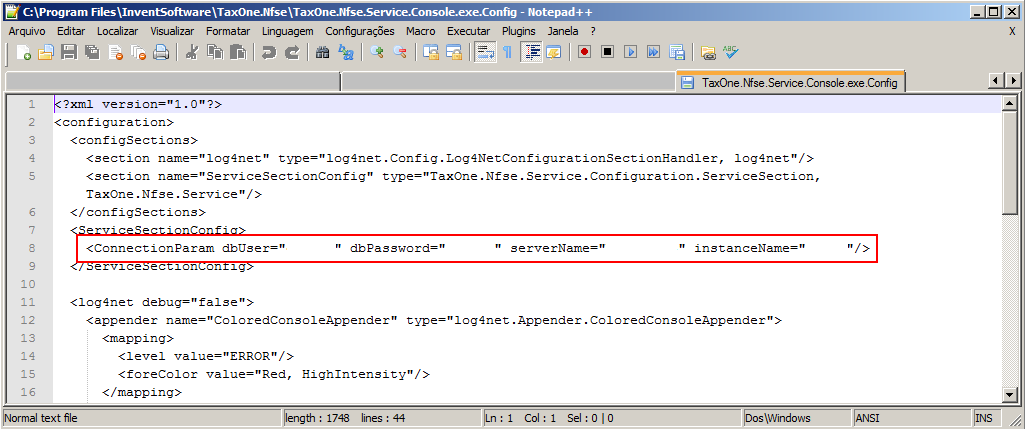Paste clipboard with the Paste icon
This screenshot has width=1025, height=429.
pos(238,53)
